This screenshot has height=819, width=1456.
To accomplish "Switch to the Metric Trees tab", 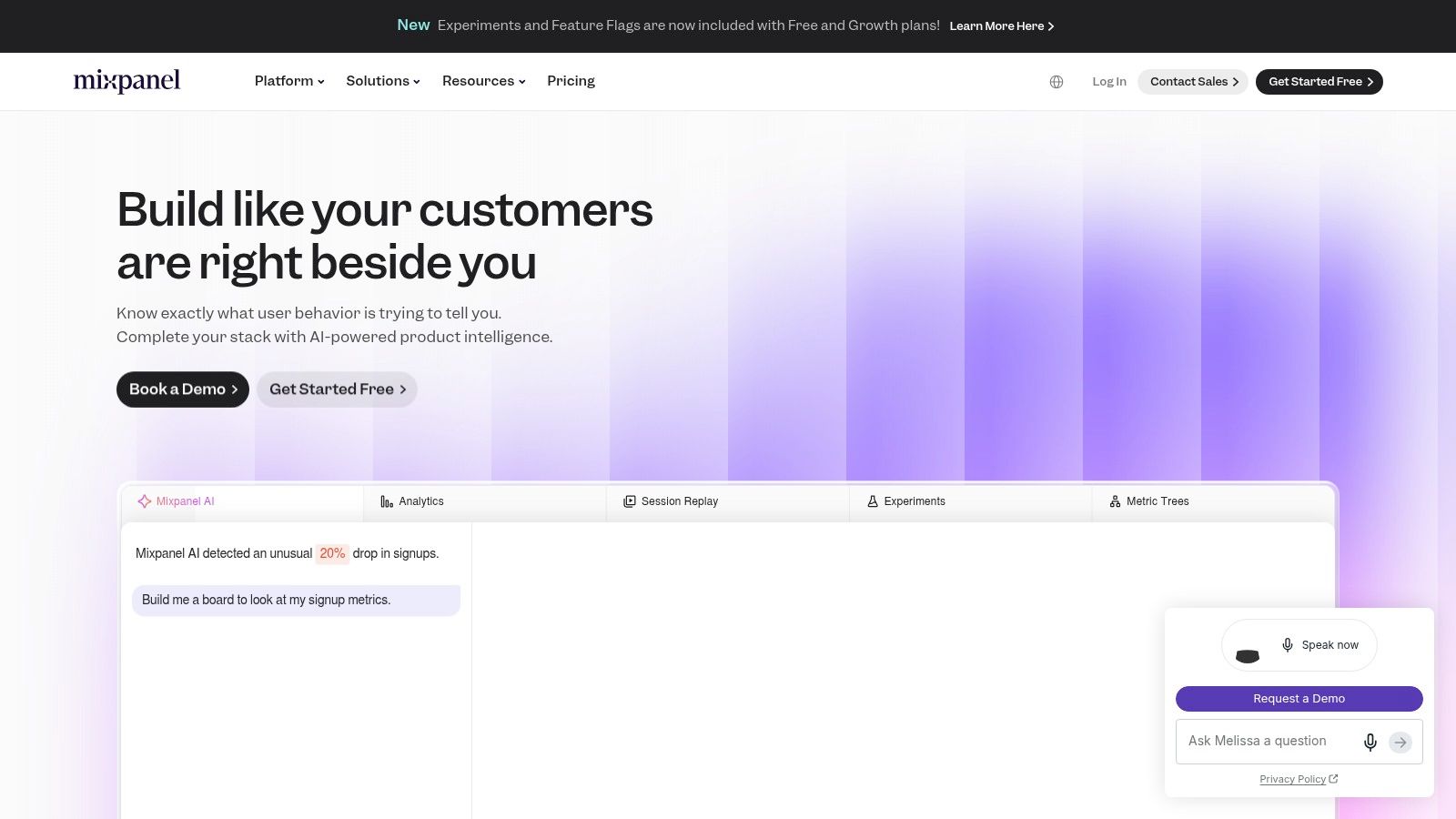I will point(1213,502).
